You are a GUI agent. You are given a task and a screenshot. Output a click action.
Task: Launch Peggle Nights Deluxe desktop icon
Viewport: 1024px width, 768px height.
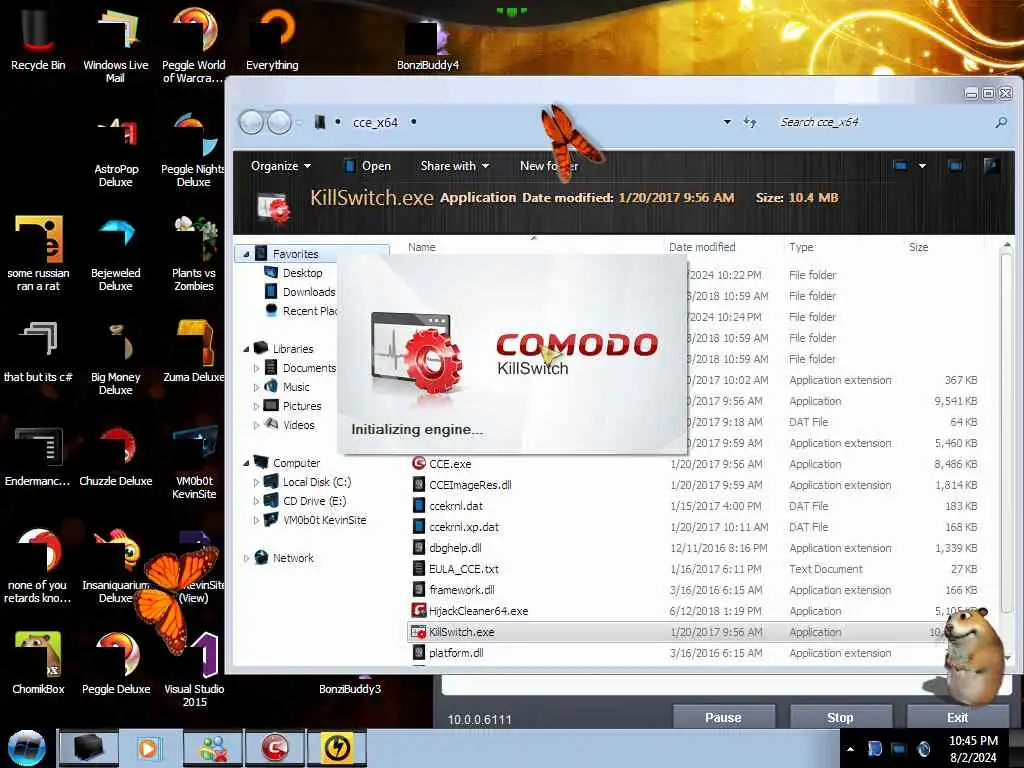pyautogui.click(x=193, y=152)
